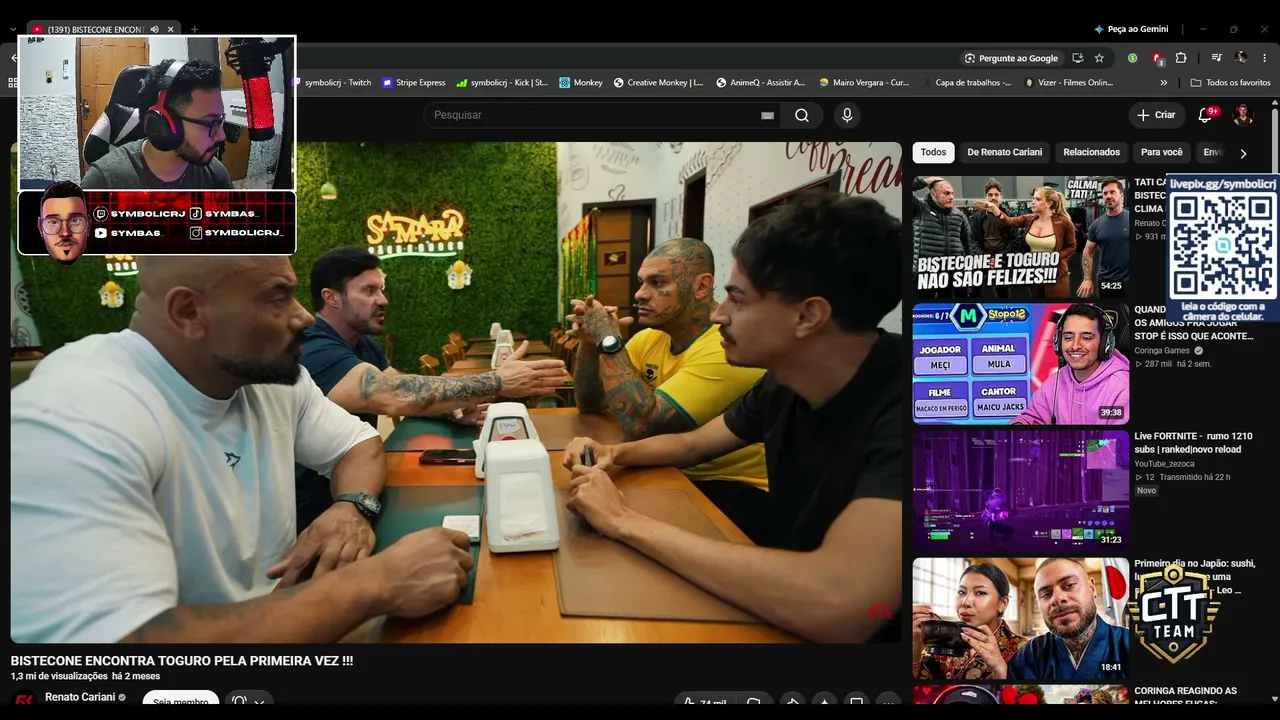Open the on-screen keyboard in search box
The image size is (1280, 720).
coord(767,115)
